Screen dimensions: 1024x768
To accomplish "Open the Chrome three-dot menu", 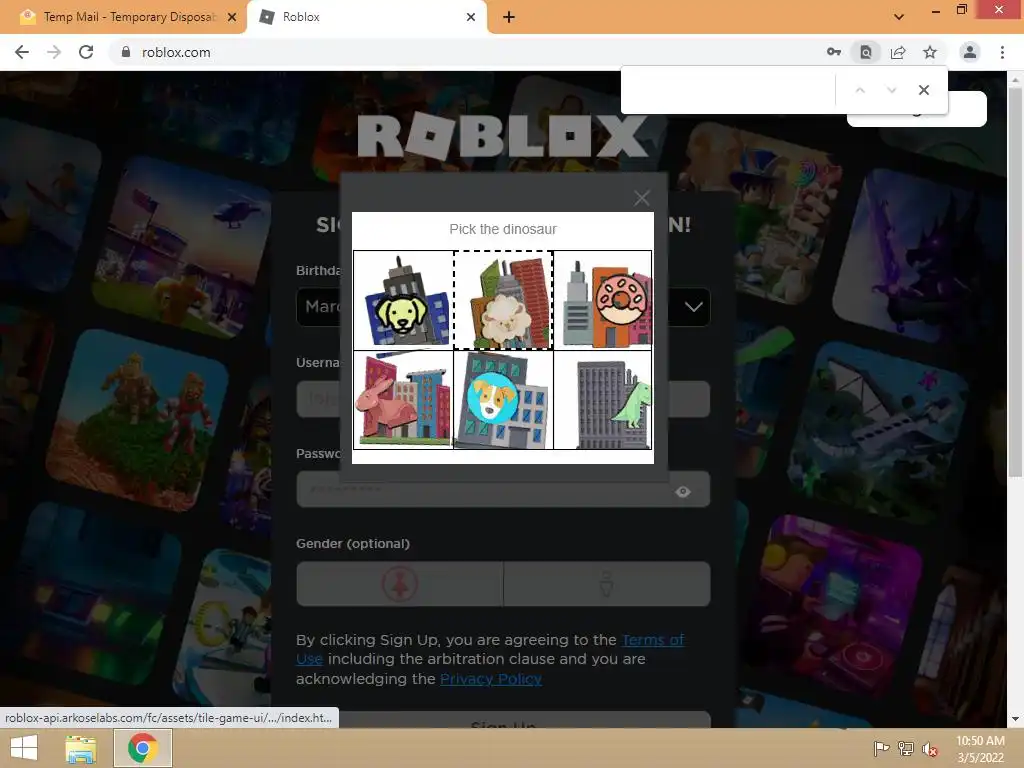I will click(x=1002, y=52).
